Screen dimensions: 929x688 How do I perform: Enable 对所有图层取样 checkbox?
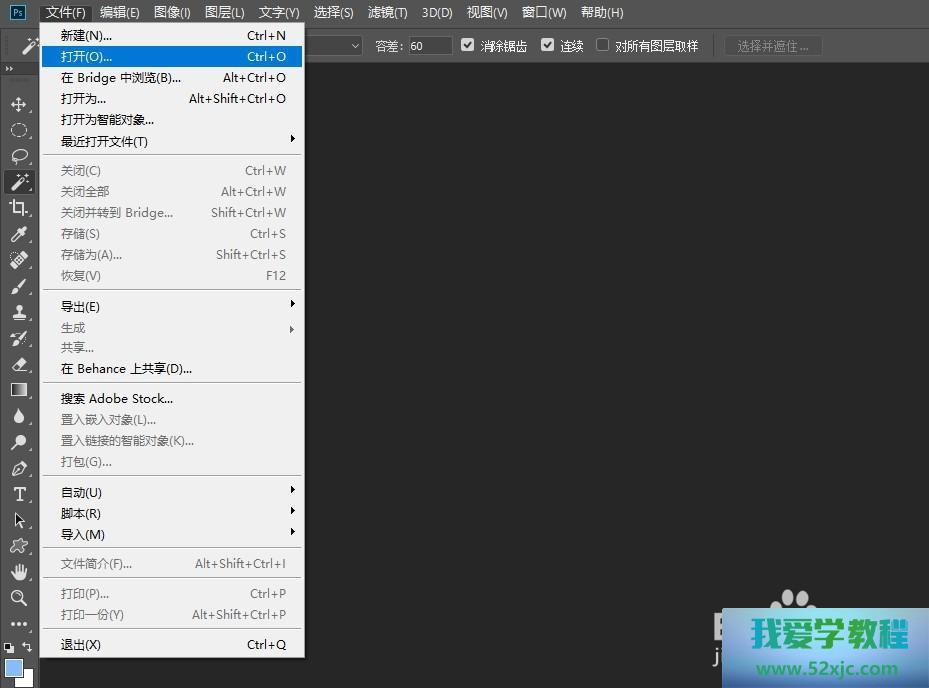click(x=603, y=45)
